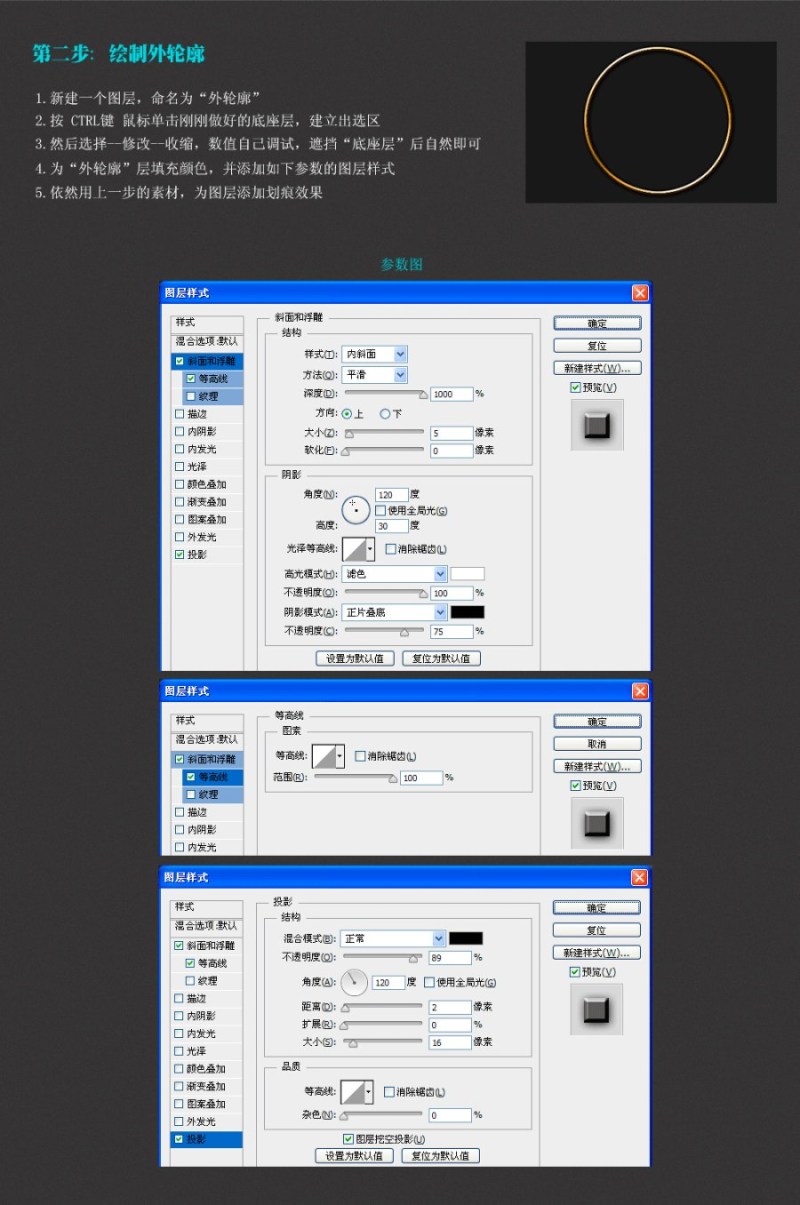
Task: Click the 深度 field showing 1000
Action: click(x=452, y=394)
